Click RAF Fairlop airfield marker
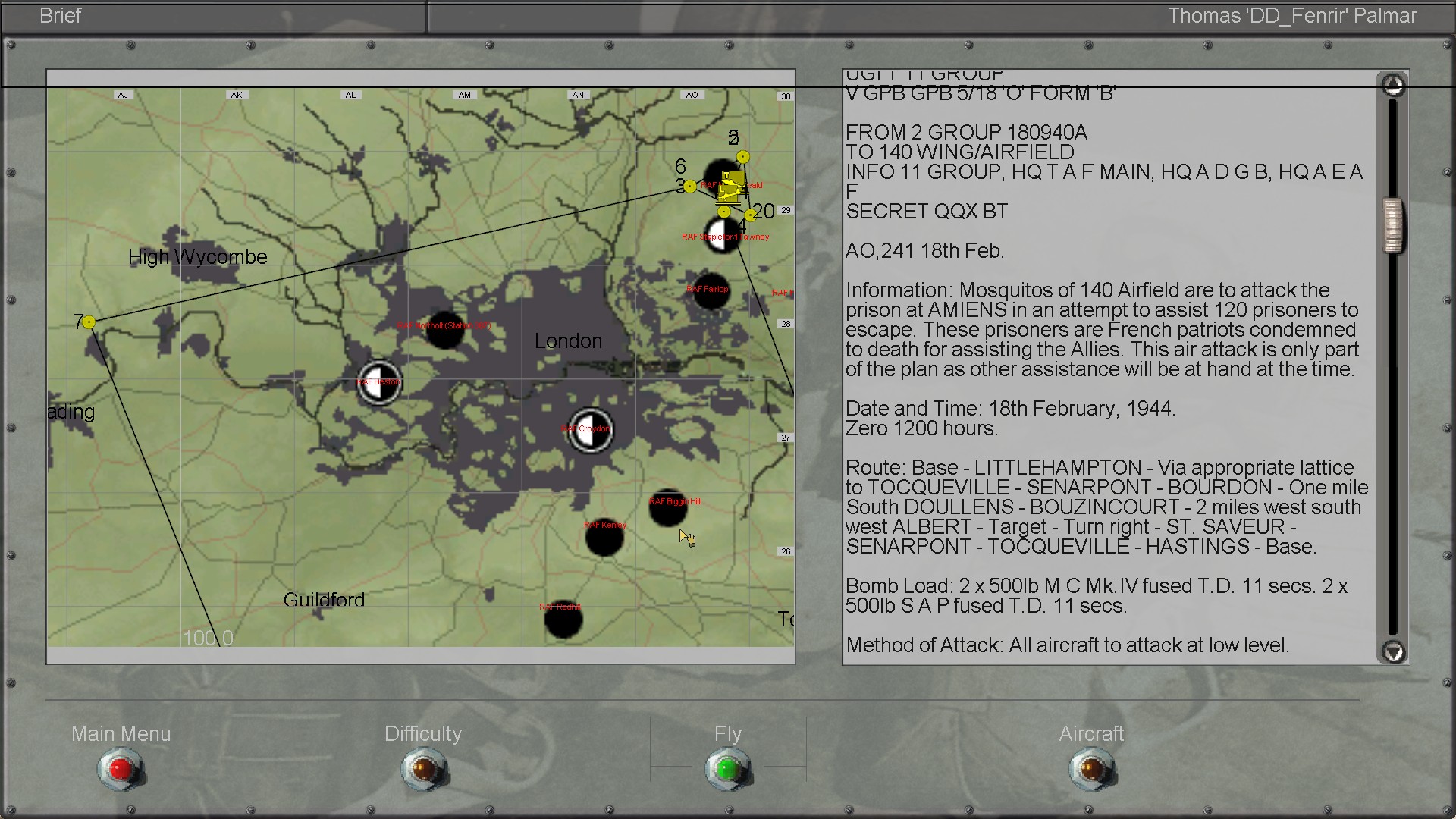The width and height of the screenshot is (1456, 819). coord(711,291)
